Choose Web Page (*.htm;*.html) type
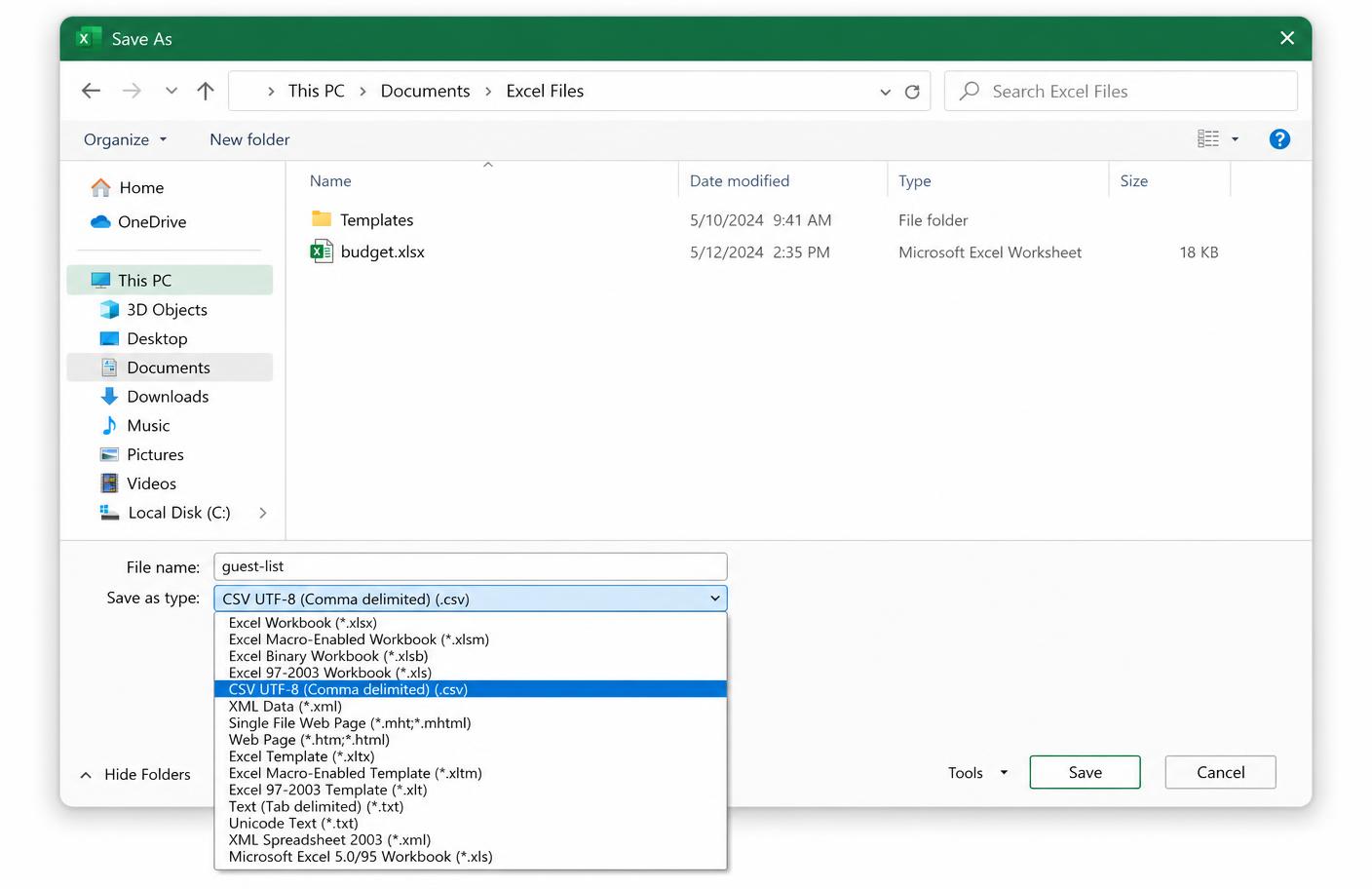Viewport: 1372px width, 889px height. click(471, 739)
